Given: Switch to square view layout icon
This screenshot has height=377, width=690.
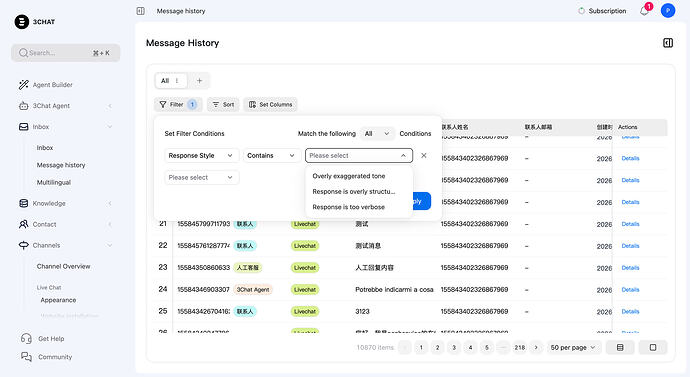Looking at the screenshot, I should pyautogui.click(x=653, y=348).
